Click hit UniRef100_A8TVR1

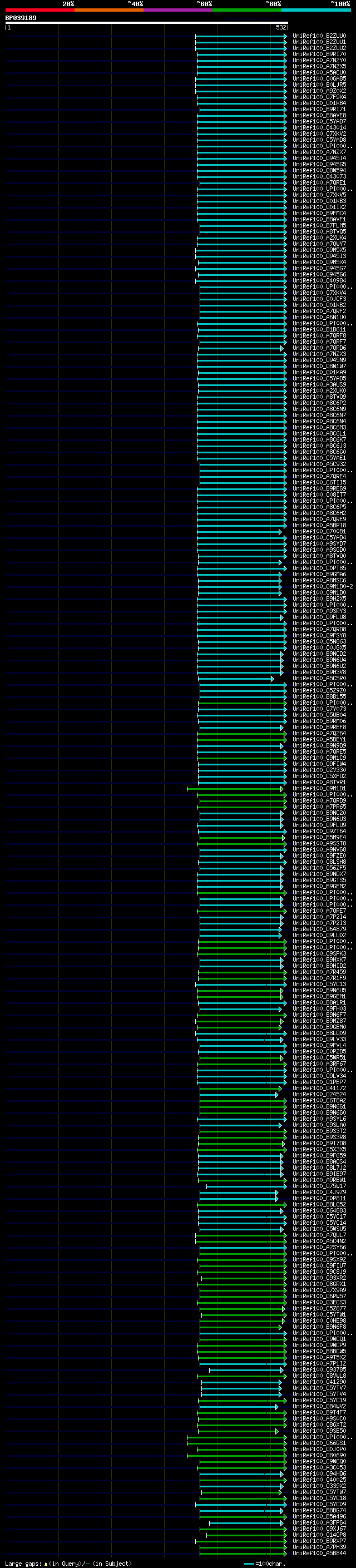pos(319,782)
